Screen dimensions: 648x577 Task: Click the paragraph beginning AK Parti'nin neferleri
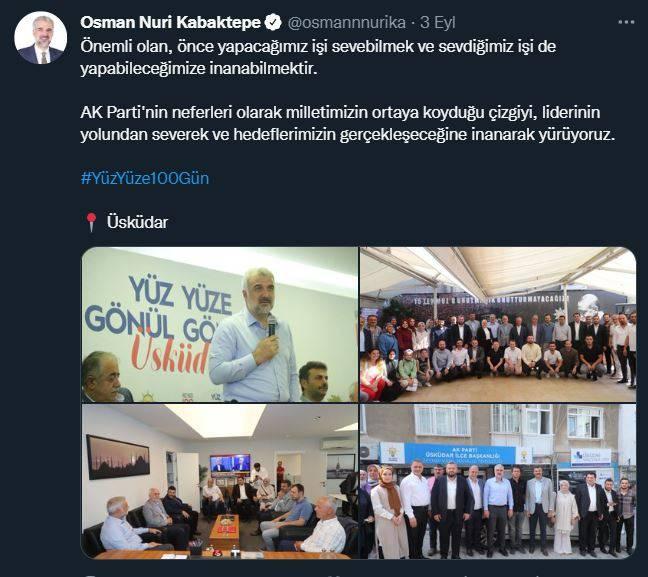pos(348,123)
